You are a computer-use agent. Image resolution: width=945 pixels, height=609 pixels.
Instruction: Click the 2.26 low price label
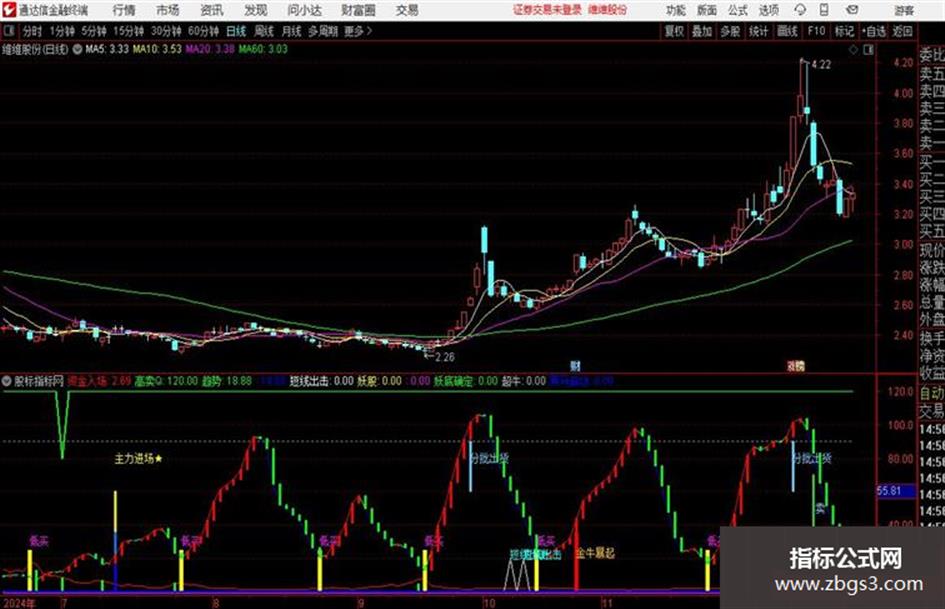point(444,357)
